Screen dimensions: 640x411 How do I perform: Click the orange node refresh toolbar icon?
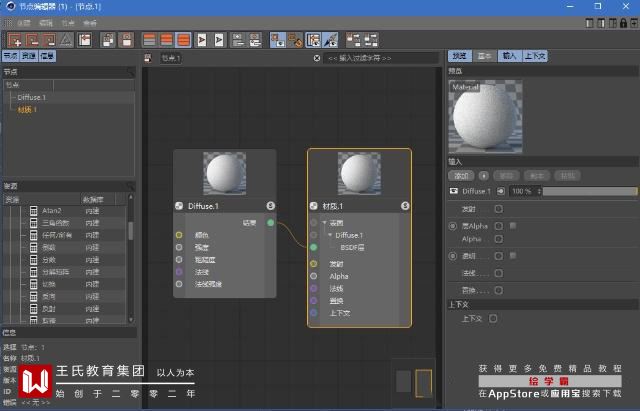pyautogui.click(x=295, y=40)
